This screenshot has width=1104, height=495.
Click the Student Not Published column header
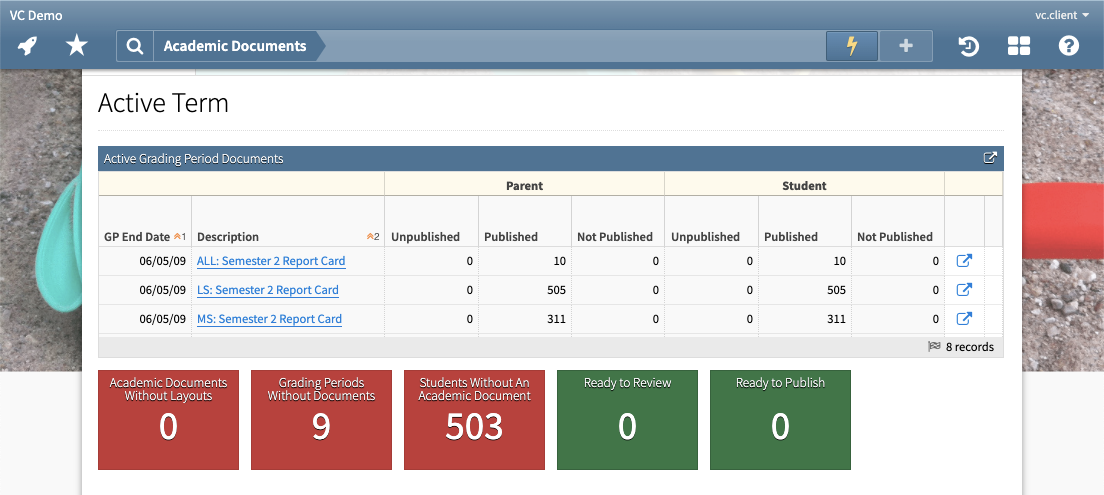(898, 221)
